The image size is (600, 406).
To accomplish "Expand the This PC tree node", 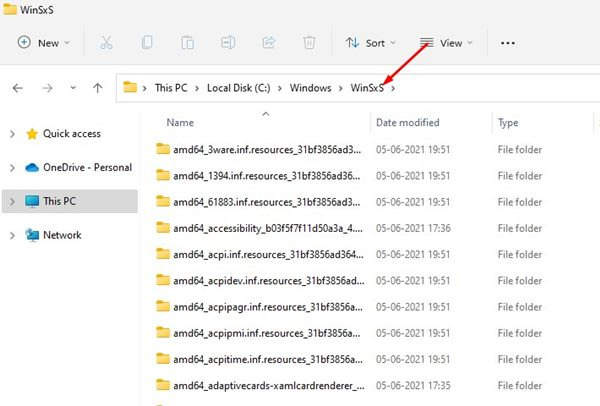I will pos(12,201).
